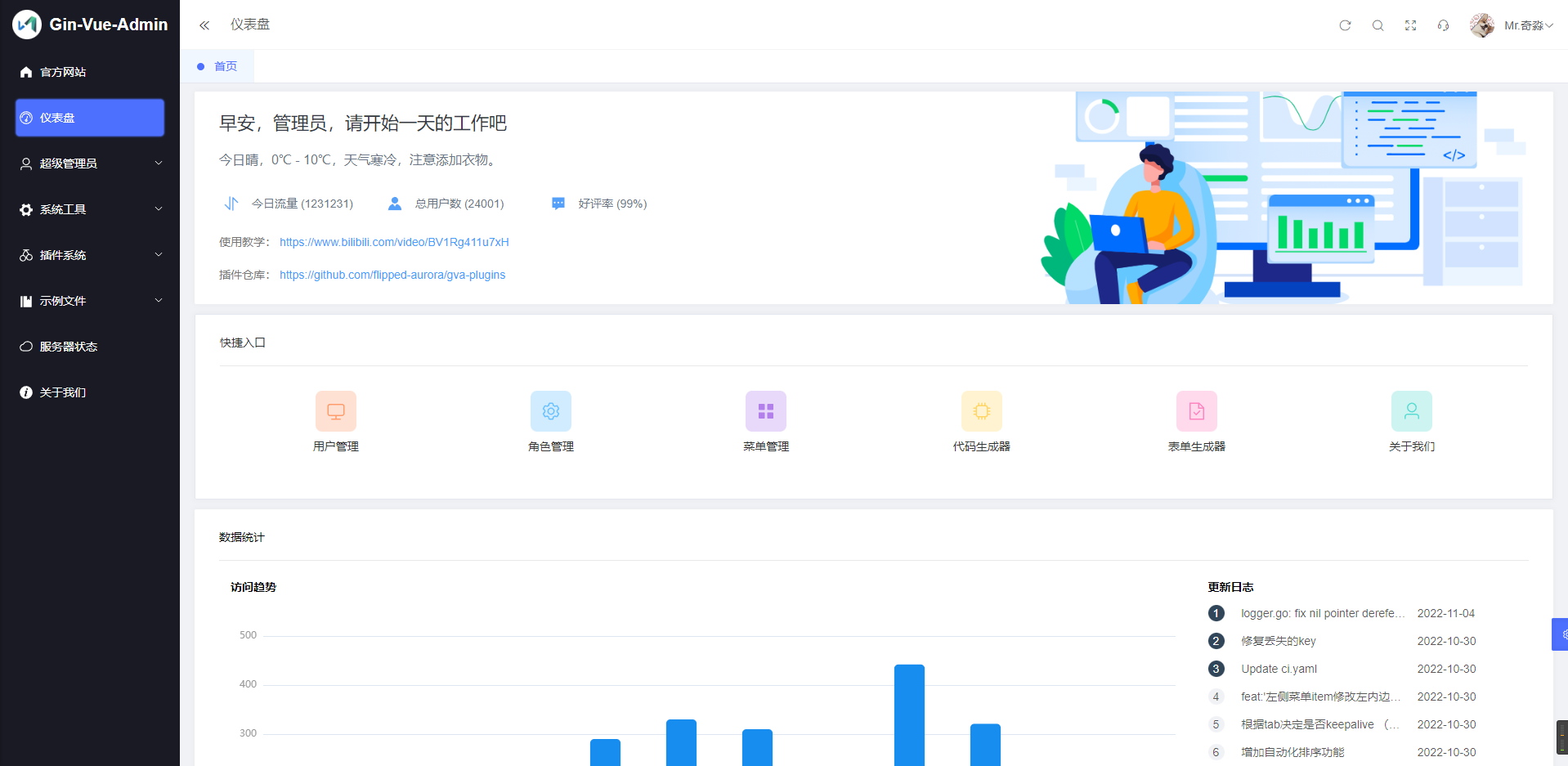Screen dimensions: 1568x766
Task: Open 菜单管理 grid shortcut icon
Action: (765, 411)
